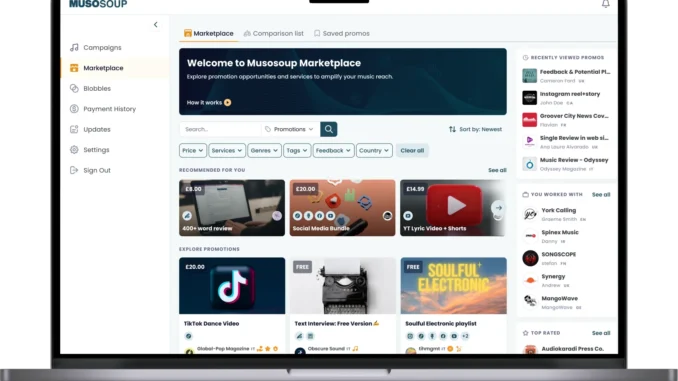Go to Payment History in the sidebar

coord(109,109)
